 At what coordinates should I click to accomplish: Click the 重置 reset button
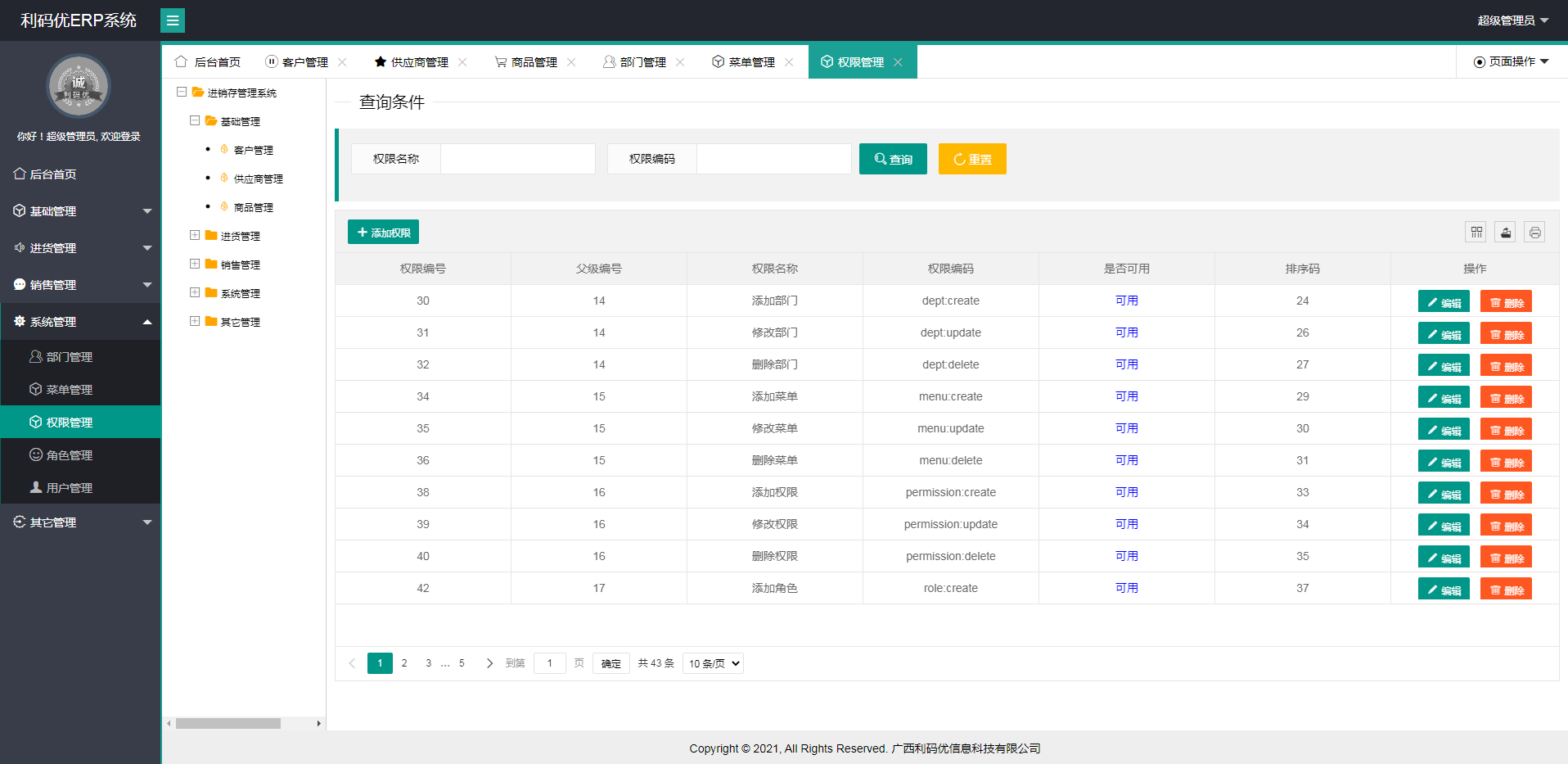972,159
